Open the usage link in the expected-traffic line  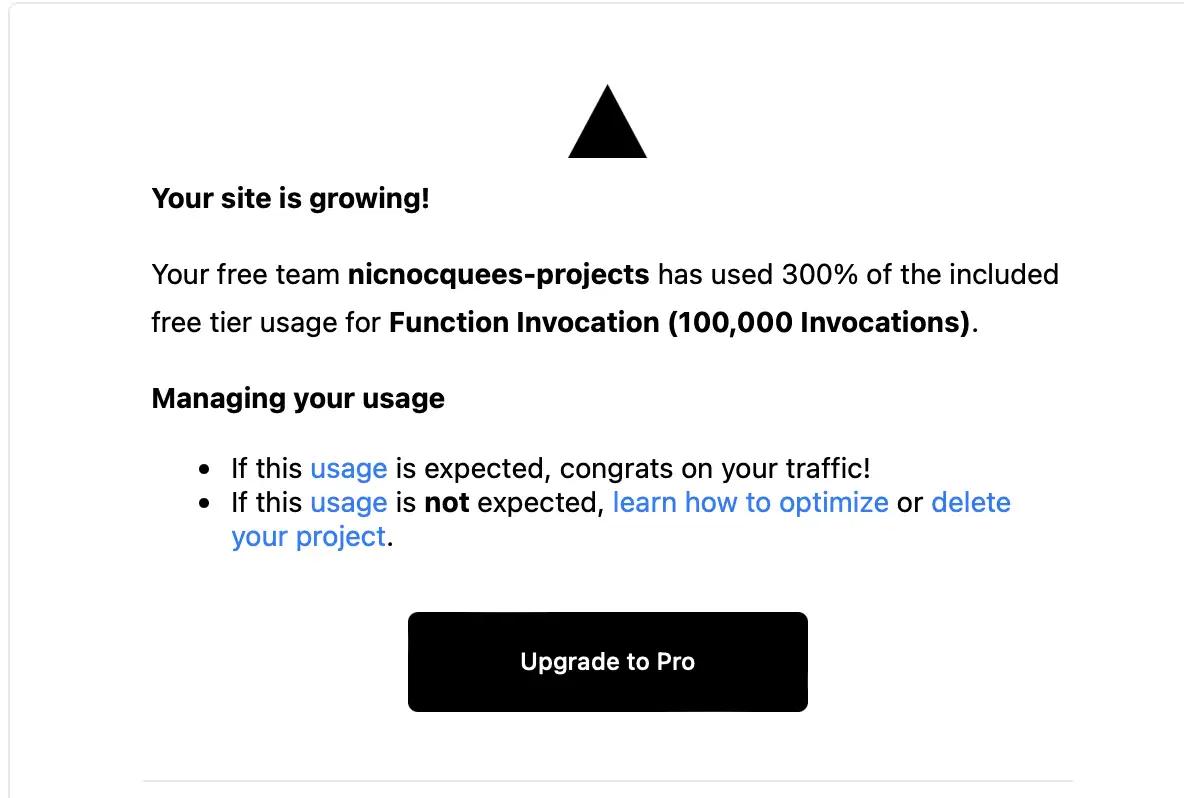[x=349, y=469]
